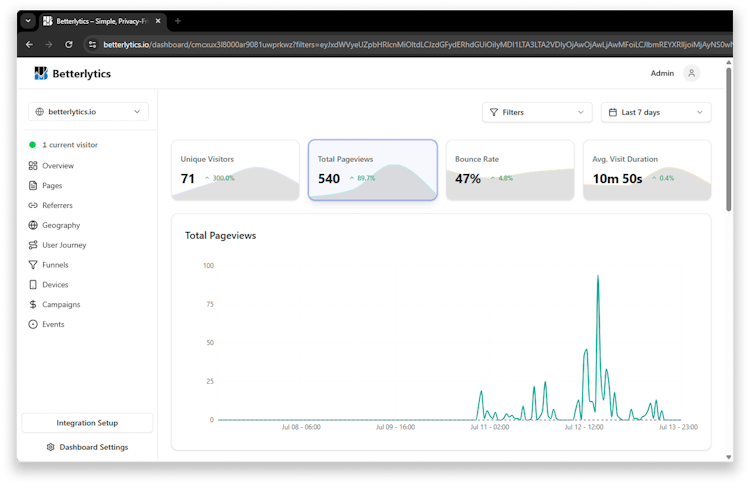Image resolution: width=750 pixels, height=485 pixels.
Task: Click the Funnels filter icon
Action: (33, 265)
